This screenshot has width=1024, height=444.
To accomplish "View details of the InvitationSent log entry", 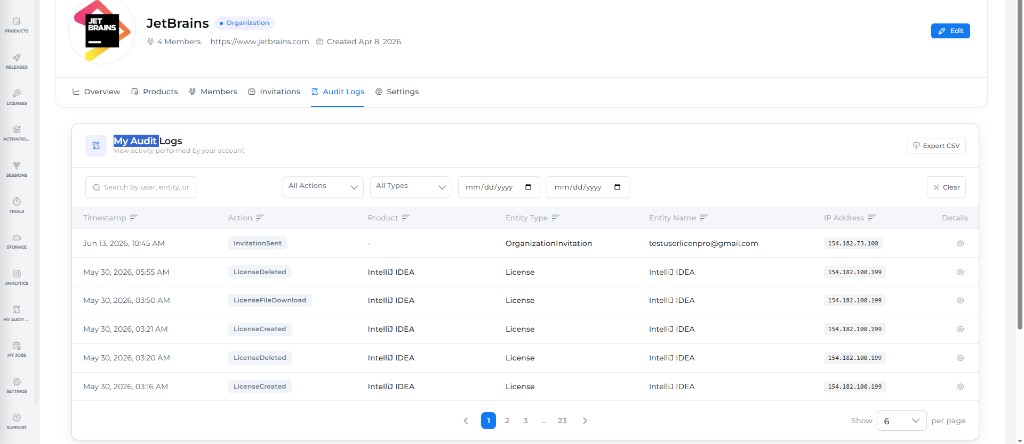I will click(x=960, y=243).
